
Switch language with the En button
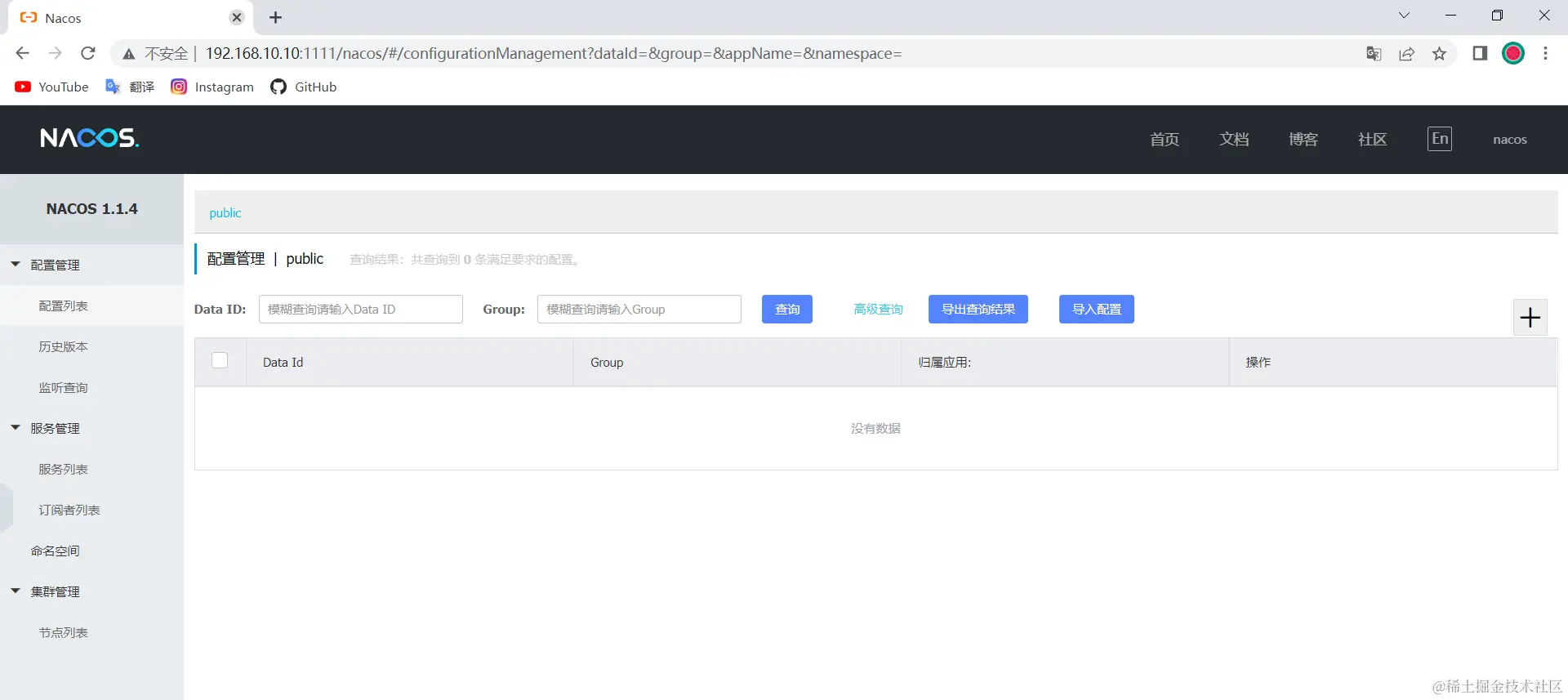click(x=1440, y=139)
